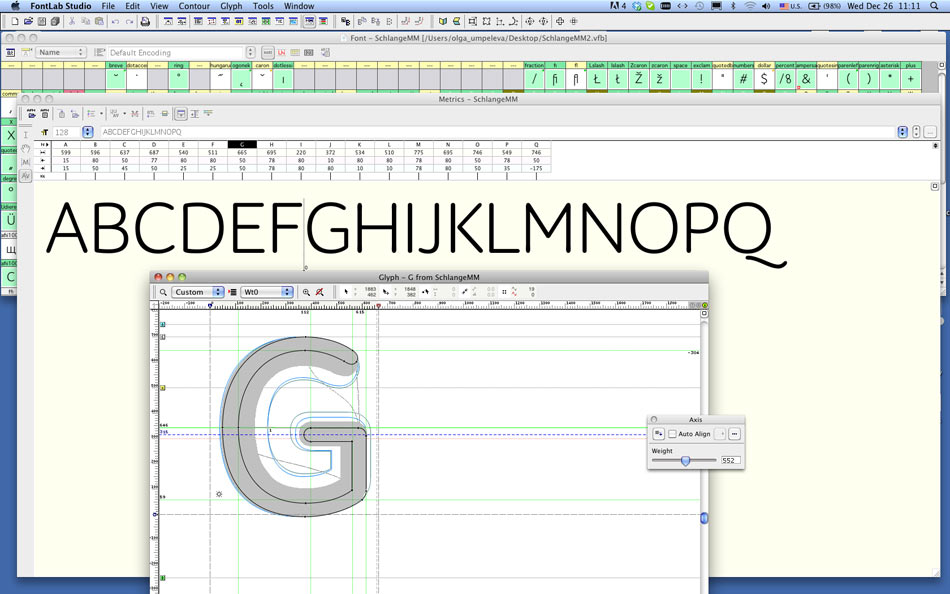Click the G column header in metrics table
The width and height of the screenshot is (950, 594).
coord(242,145)
